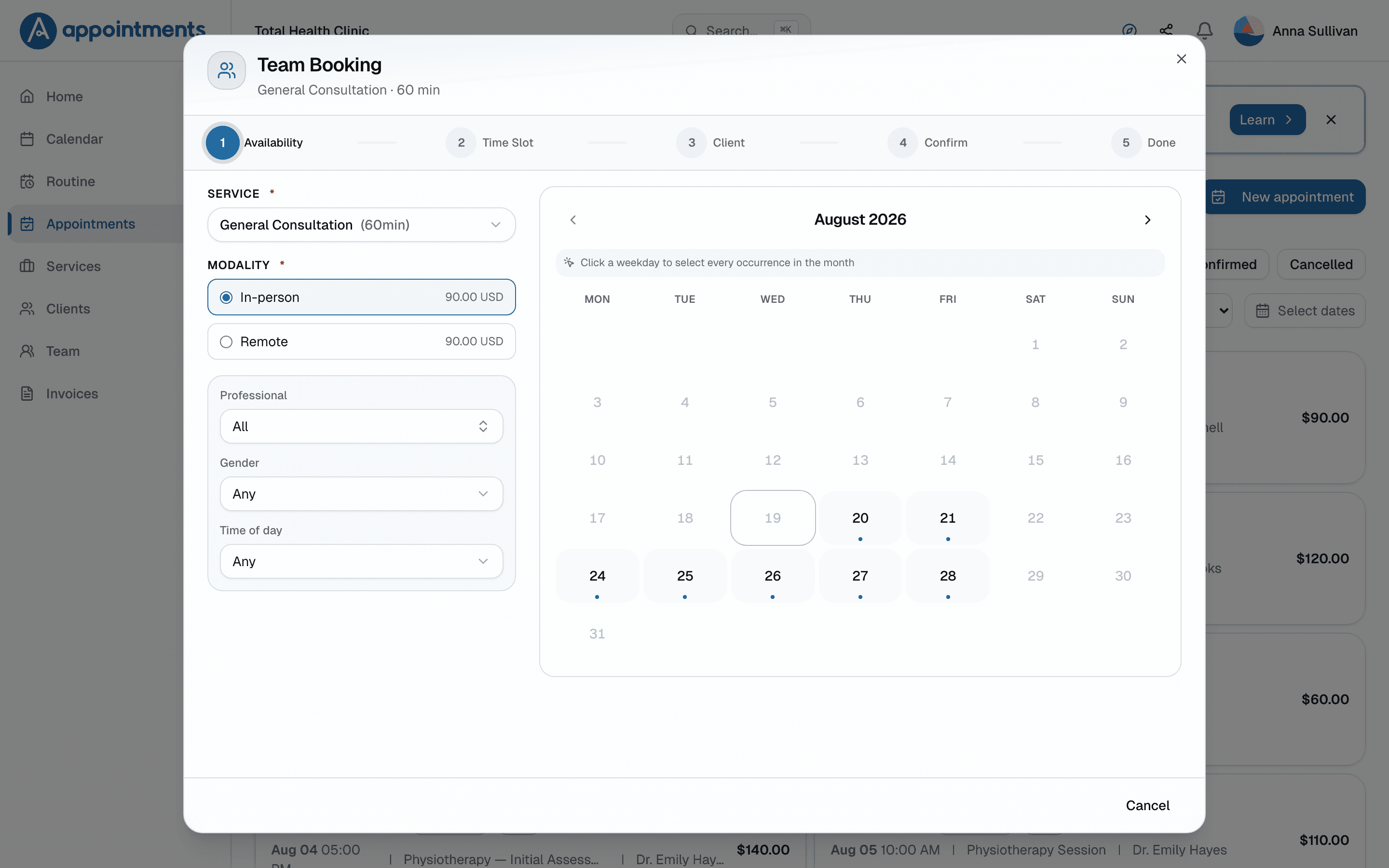Click the New appointment button
This screenshot has height=868, width=1389.
coord(1286,197)
